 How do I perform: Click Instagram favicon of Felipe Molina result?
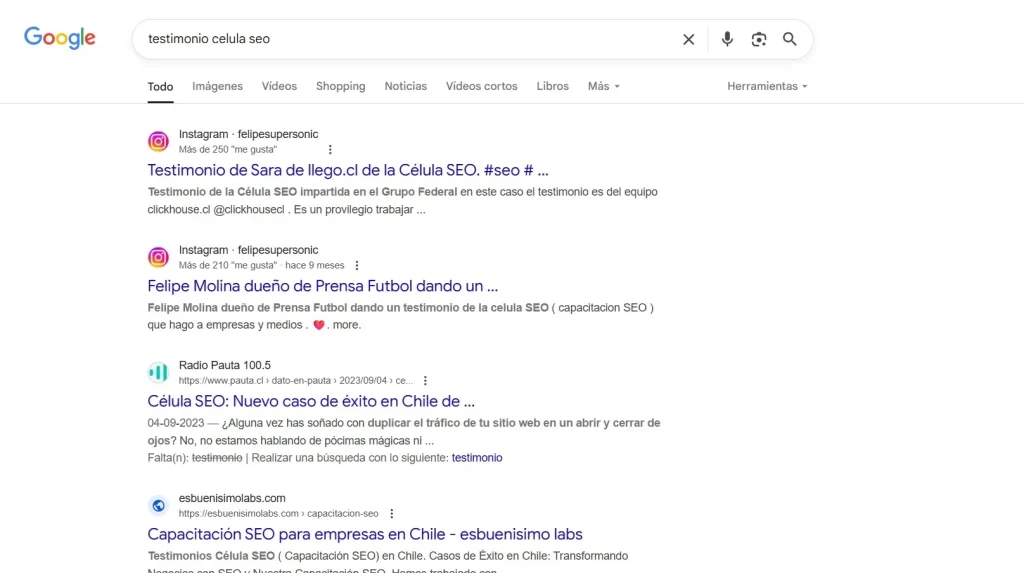point(158,257)
